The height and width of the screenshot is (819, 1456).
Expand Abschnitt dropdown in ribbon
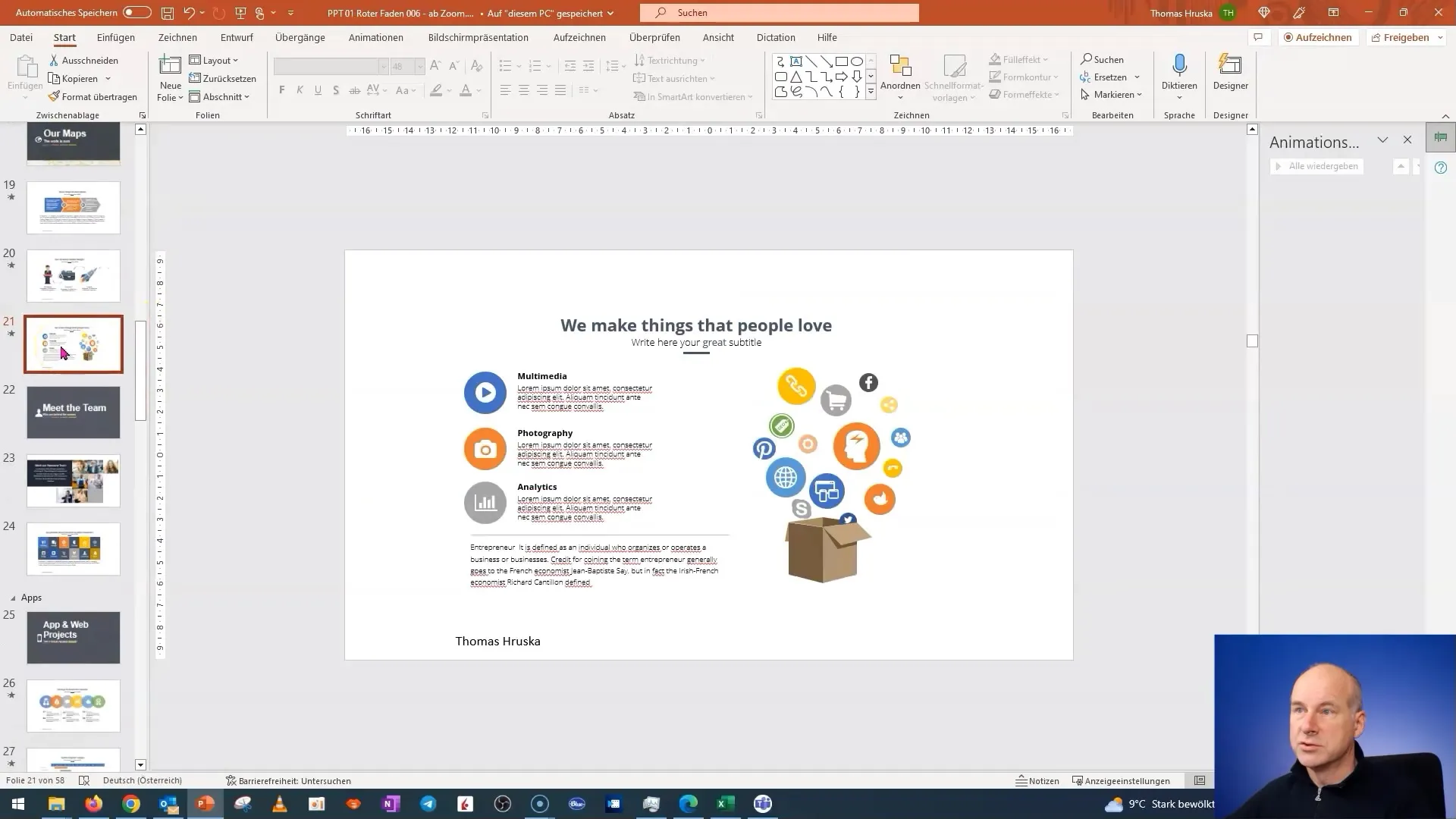[x=247, y=96]
